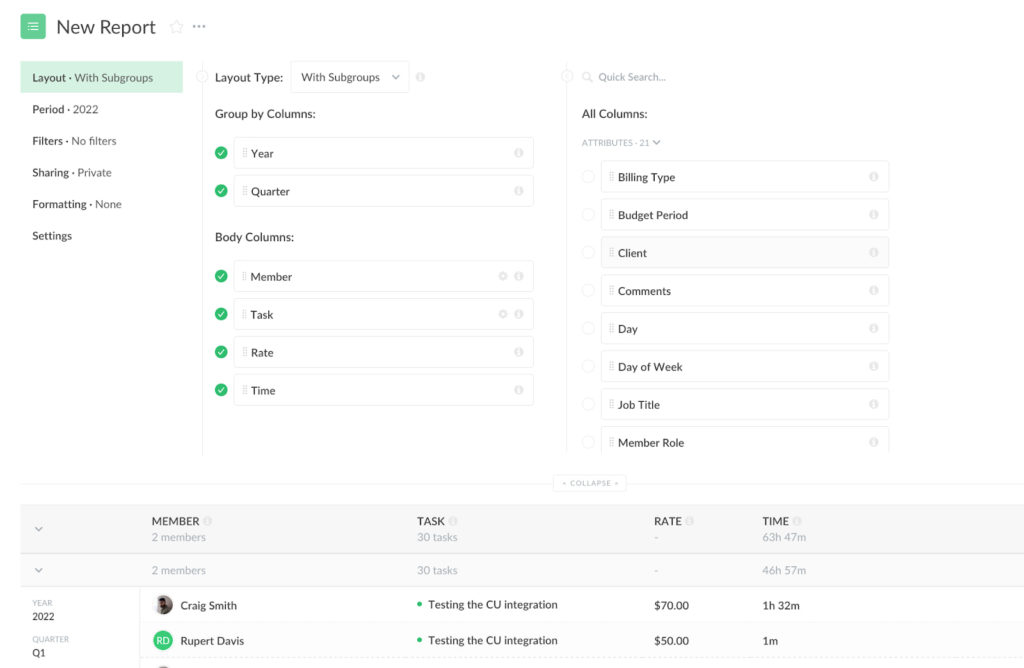This screenshot has width=1024, height=668.
Task: Click the info icon next to Layout Type
Action: pos(420,76)
